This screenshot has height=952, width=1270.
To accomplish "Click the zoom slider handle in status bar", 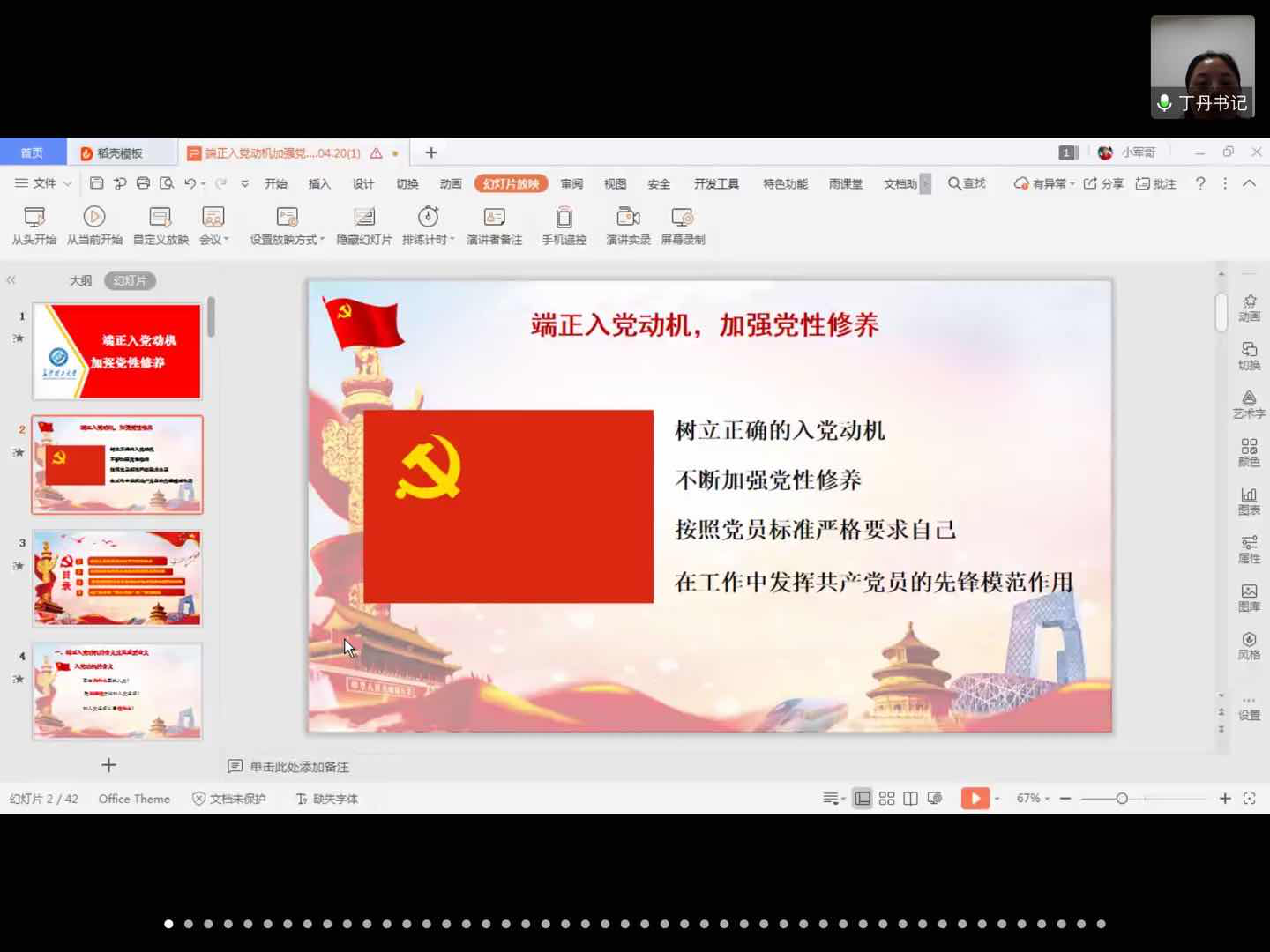I will (x=1122, y=799).
